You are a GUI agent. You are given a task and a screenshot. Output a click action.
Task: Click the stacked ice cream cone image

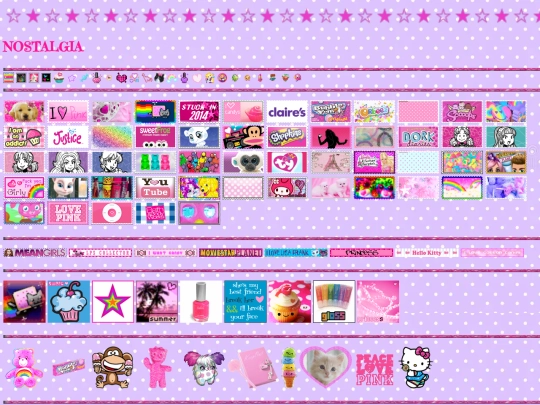point(289,367)
